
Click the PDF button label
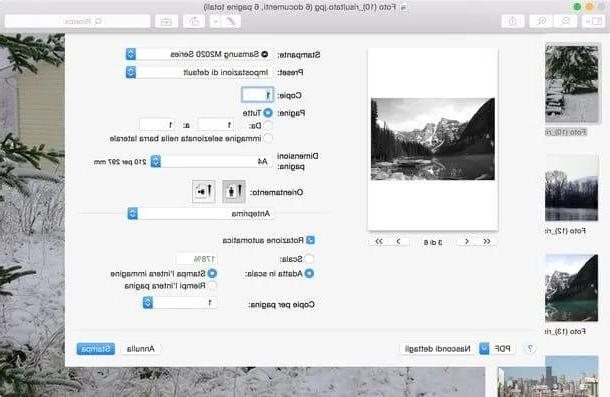click(x=502, y=349)
